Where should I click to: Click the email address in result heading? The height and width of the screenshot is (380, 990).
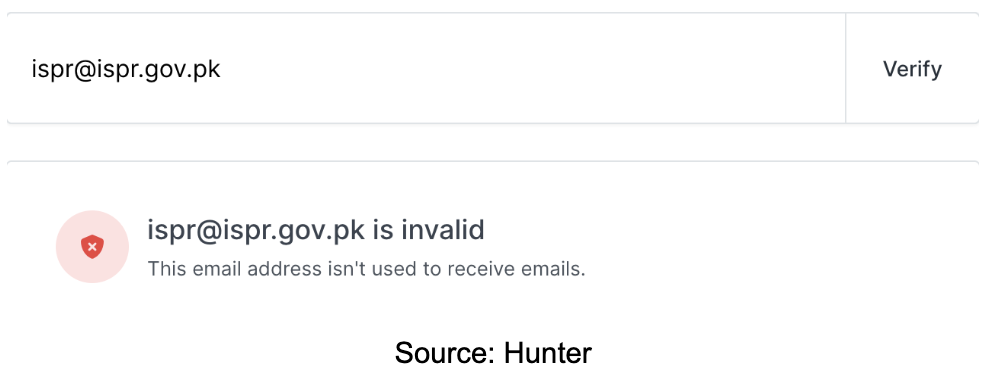click(x=256, y=231)
